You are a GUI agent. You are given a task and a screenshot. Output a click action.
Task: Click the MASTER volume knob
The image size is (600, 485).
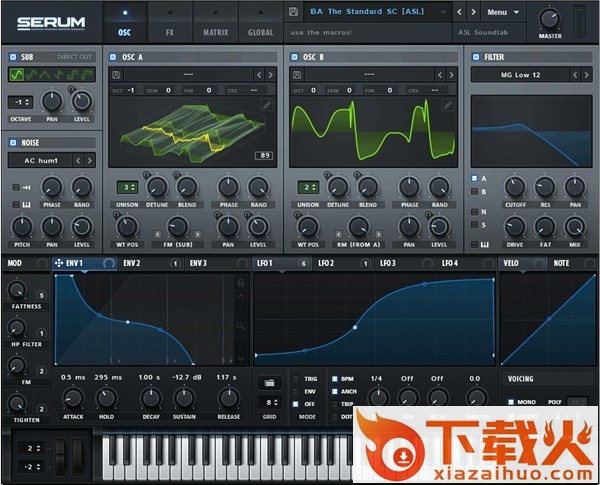point(549,18)
